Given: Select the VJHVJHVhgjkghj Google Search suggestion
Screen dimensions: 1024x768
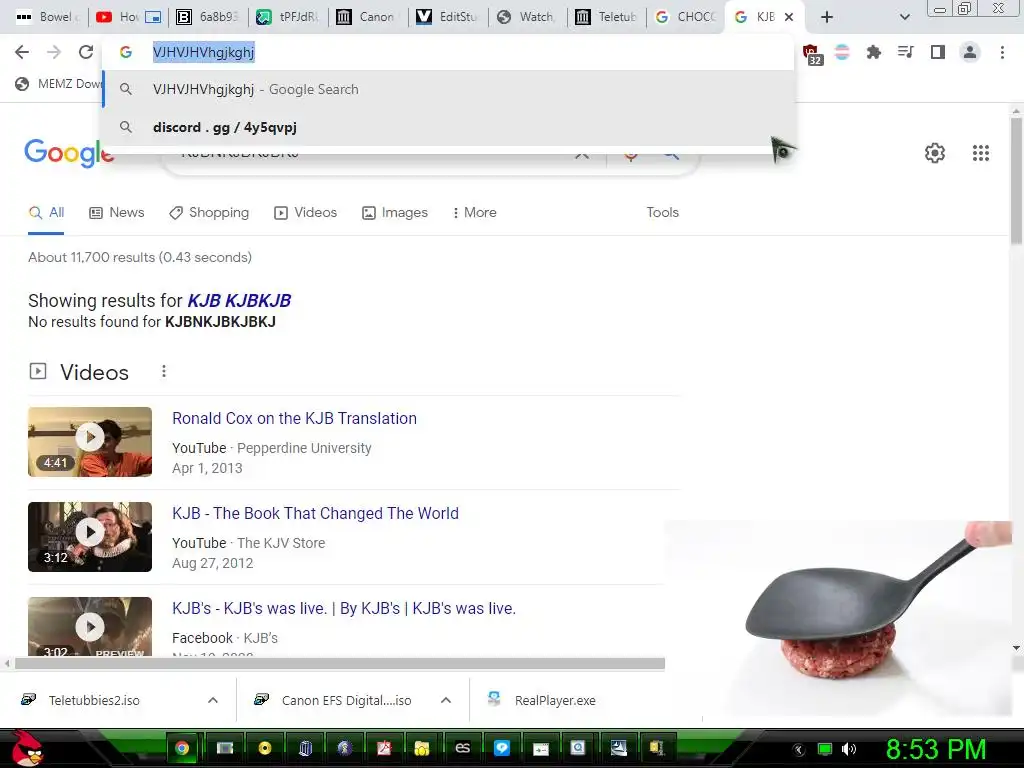Looking at the screenshot, I should coord(449,89).
